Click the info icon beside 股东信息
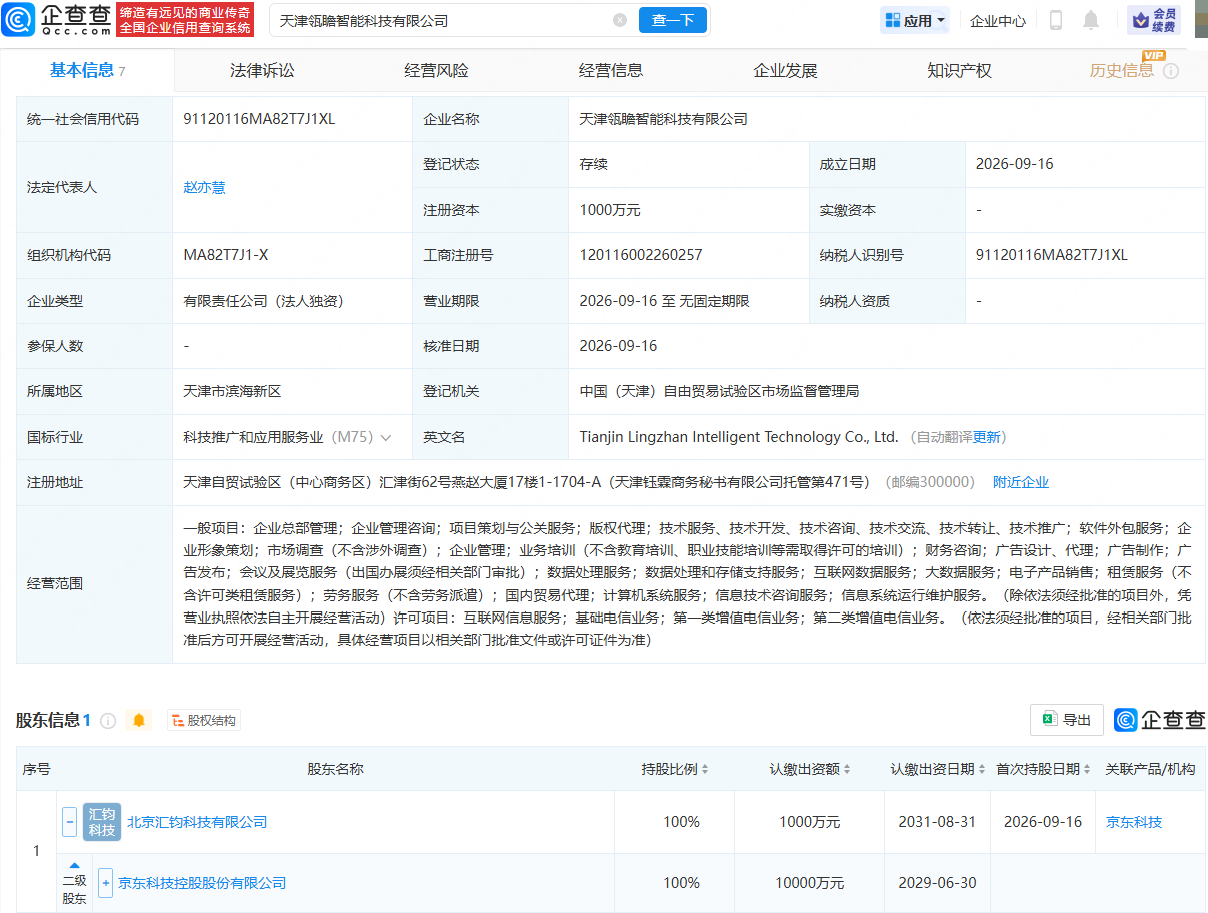The image size is (1208, 913). [108, 720]
